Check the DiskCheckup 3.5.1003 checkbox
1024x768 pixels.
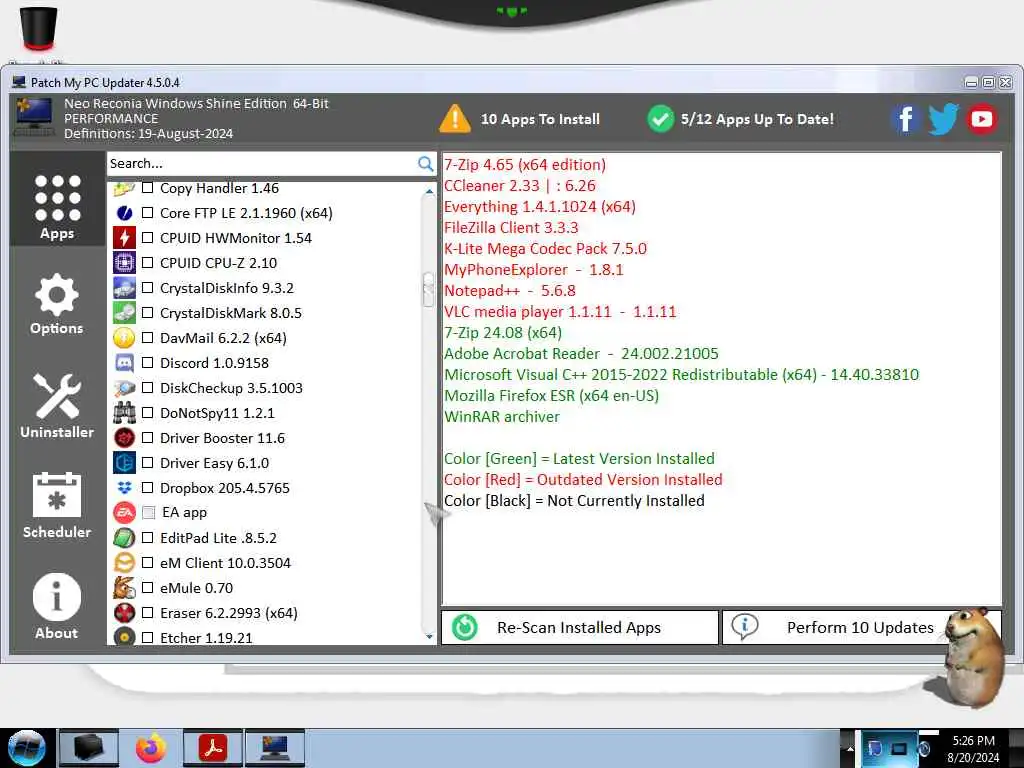[x=148, y=388]
